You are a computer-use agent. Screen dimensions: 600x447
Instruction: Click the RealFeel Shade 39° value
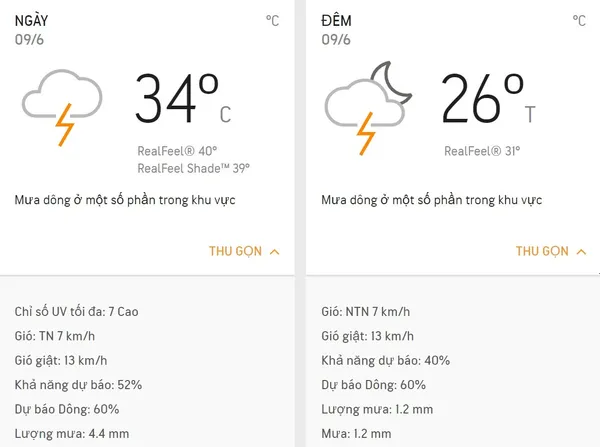[194, 168]
